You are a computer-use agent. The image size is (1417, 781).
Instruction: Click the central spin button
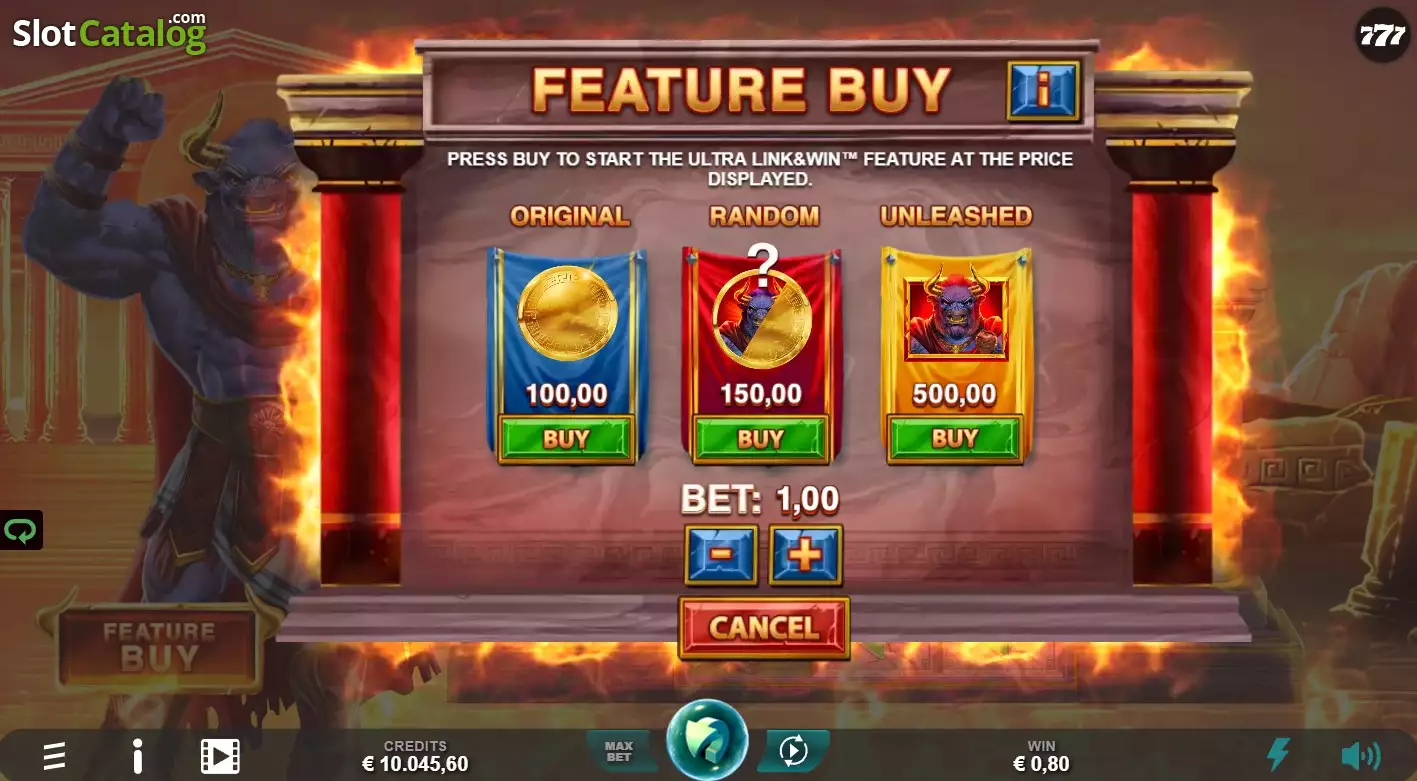(707, 740)
